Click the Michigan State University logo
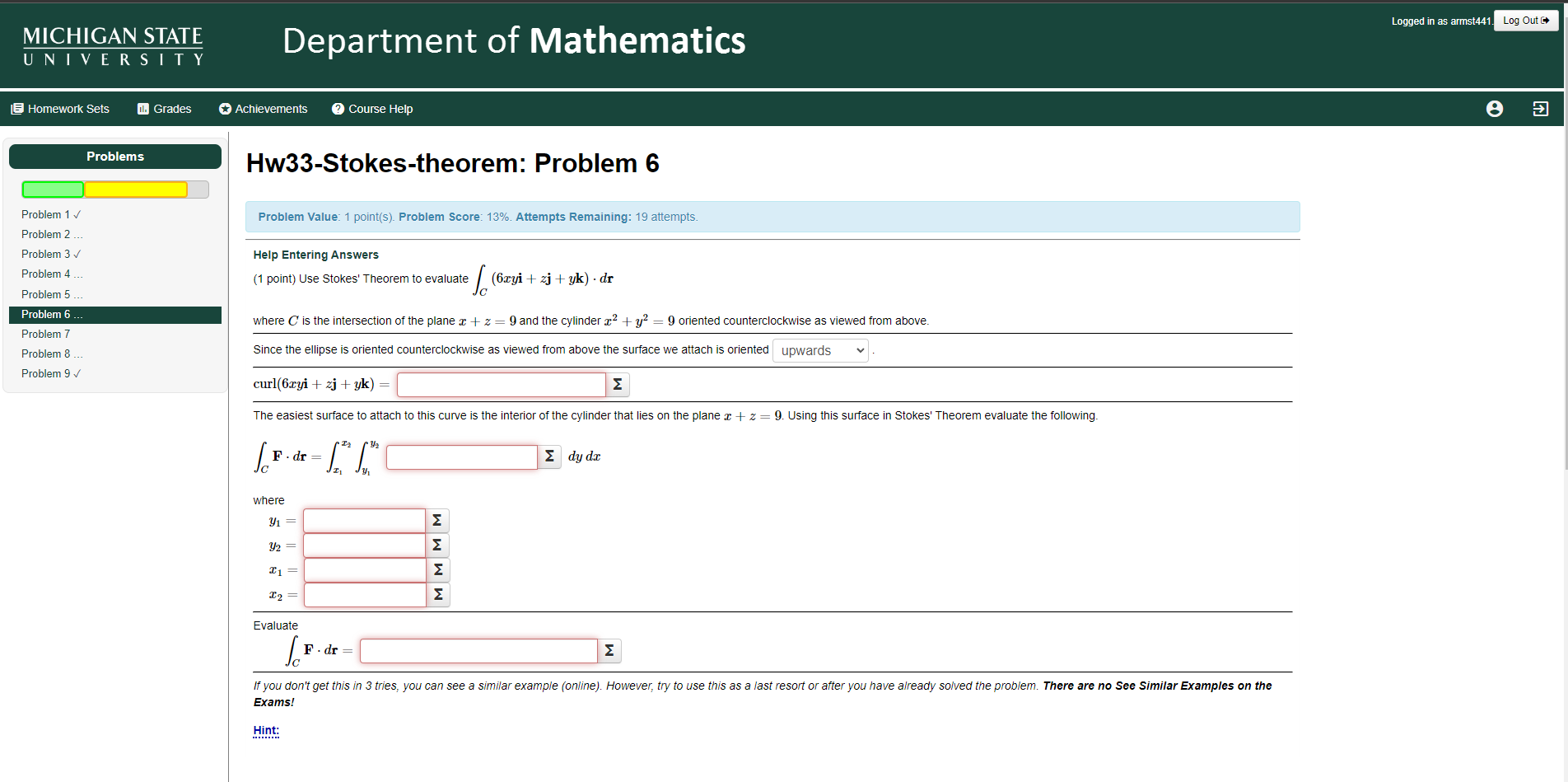 tap(113, 46)
